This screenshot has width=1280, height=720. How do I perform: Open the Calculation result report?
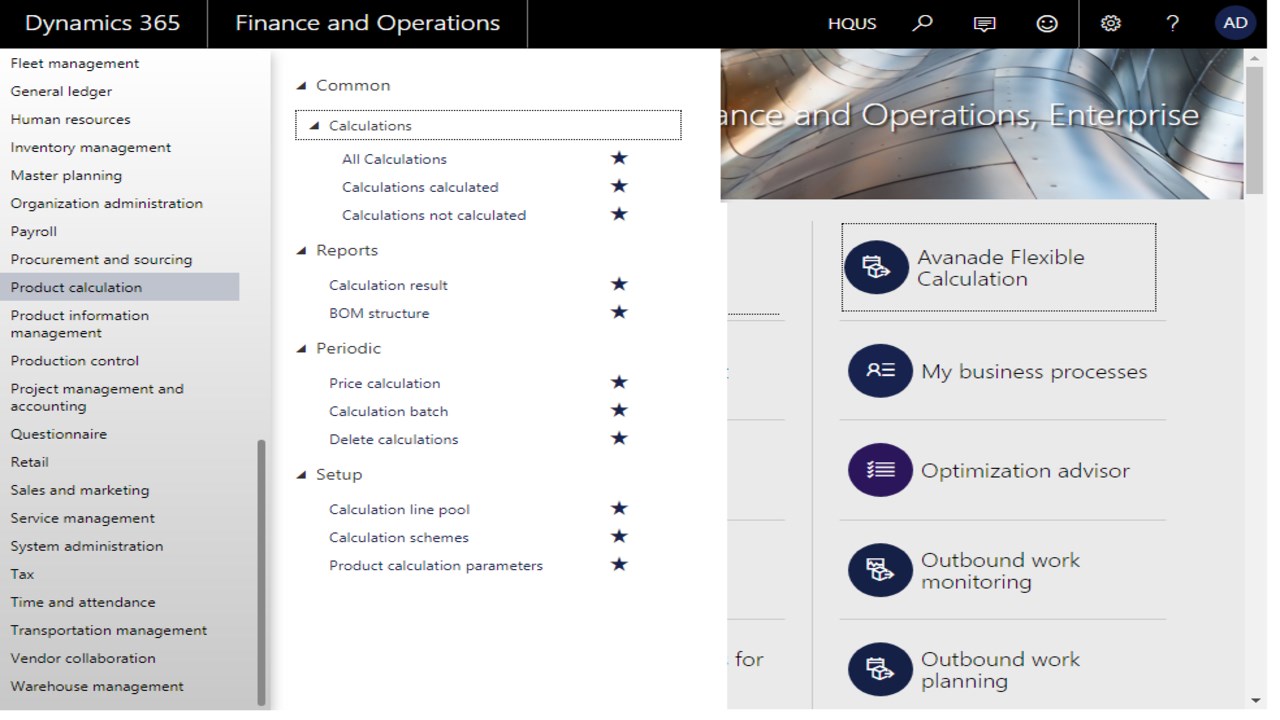(388, 285)
